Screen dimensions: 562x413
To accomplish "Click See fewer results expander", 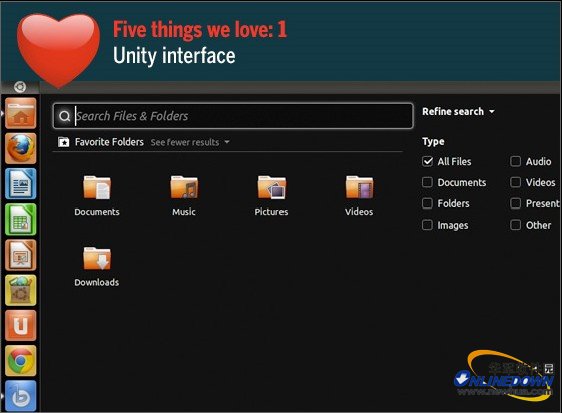I will [x=190, y=142].
